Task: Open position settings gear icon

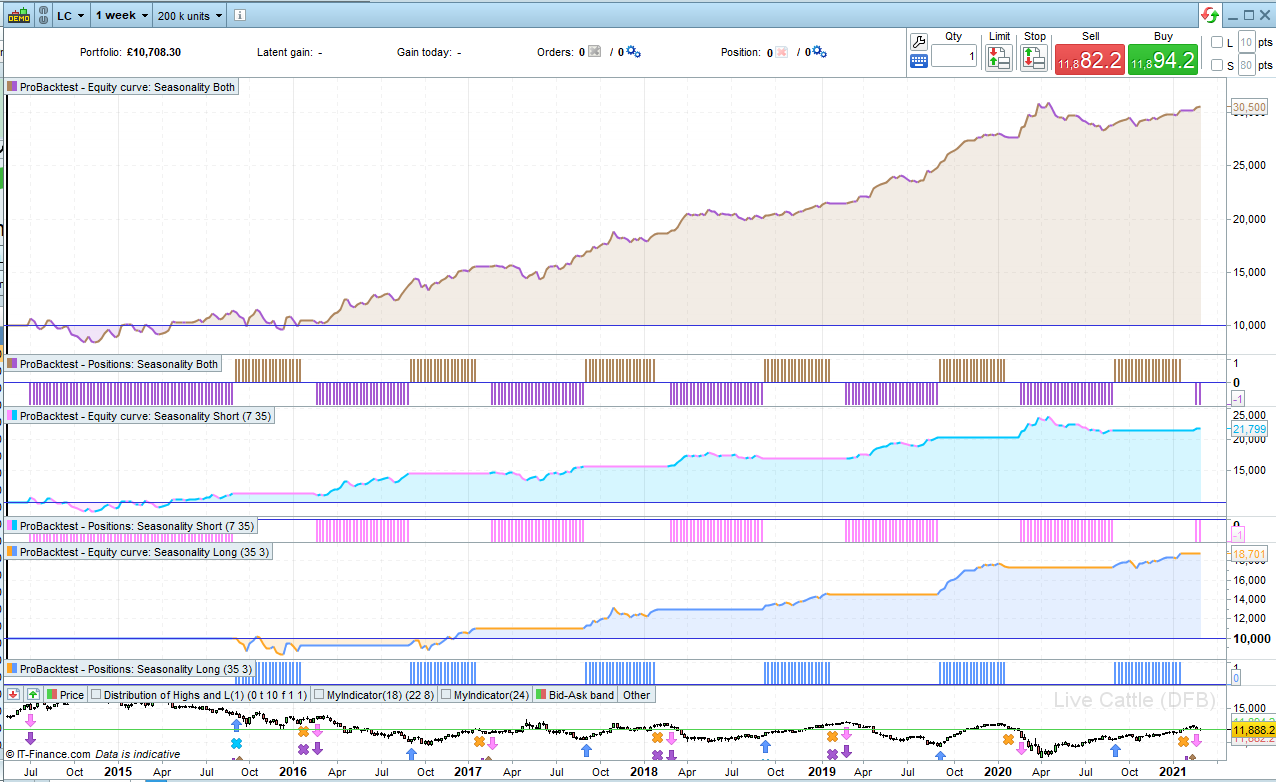Action: (x=821, y=52)
